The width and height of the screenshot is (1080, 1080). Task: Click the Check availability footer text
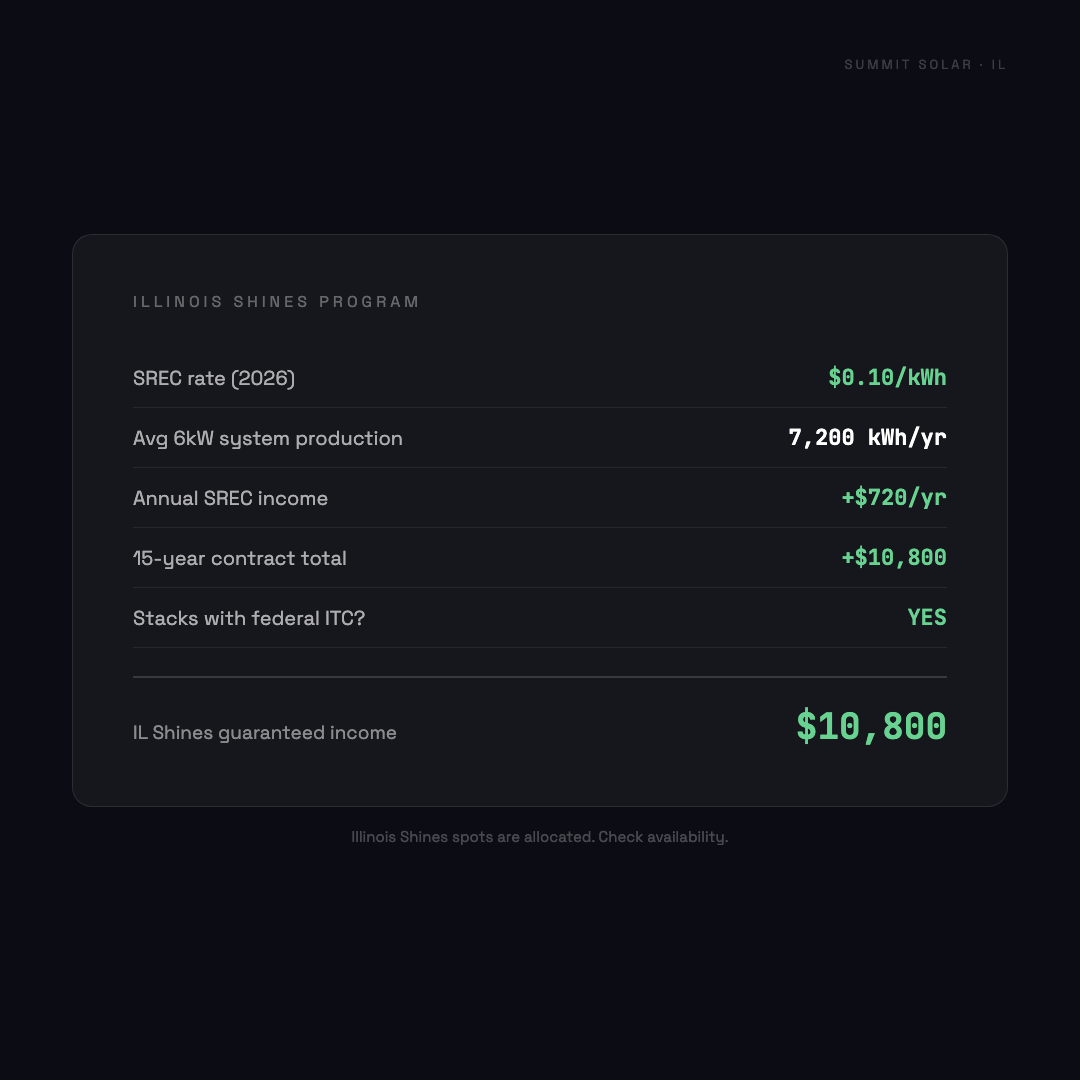tap(663, 837)
